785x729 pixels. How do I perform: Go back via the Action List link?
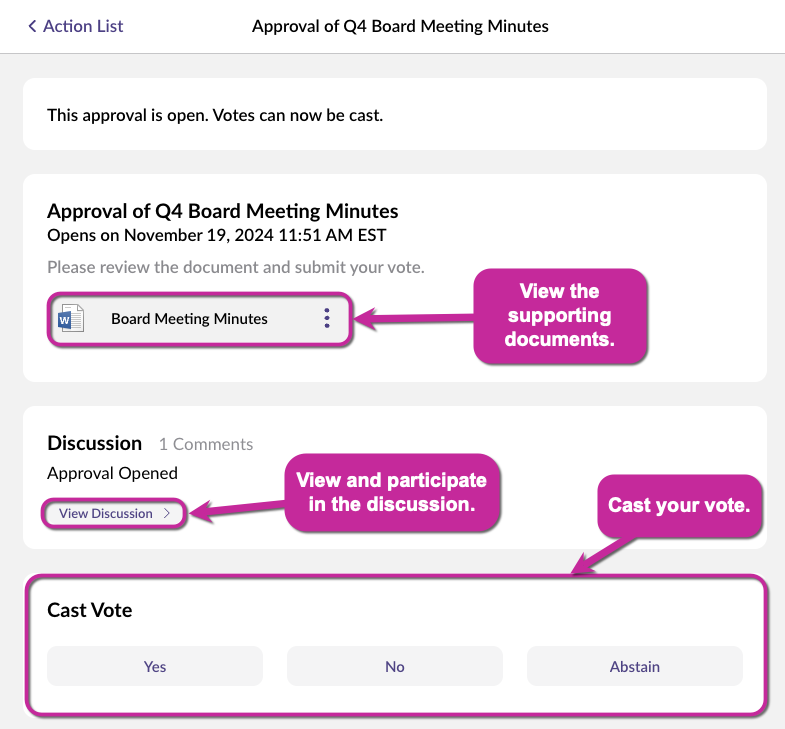[x=83, y=26]
